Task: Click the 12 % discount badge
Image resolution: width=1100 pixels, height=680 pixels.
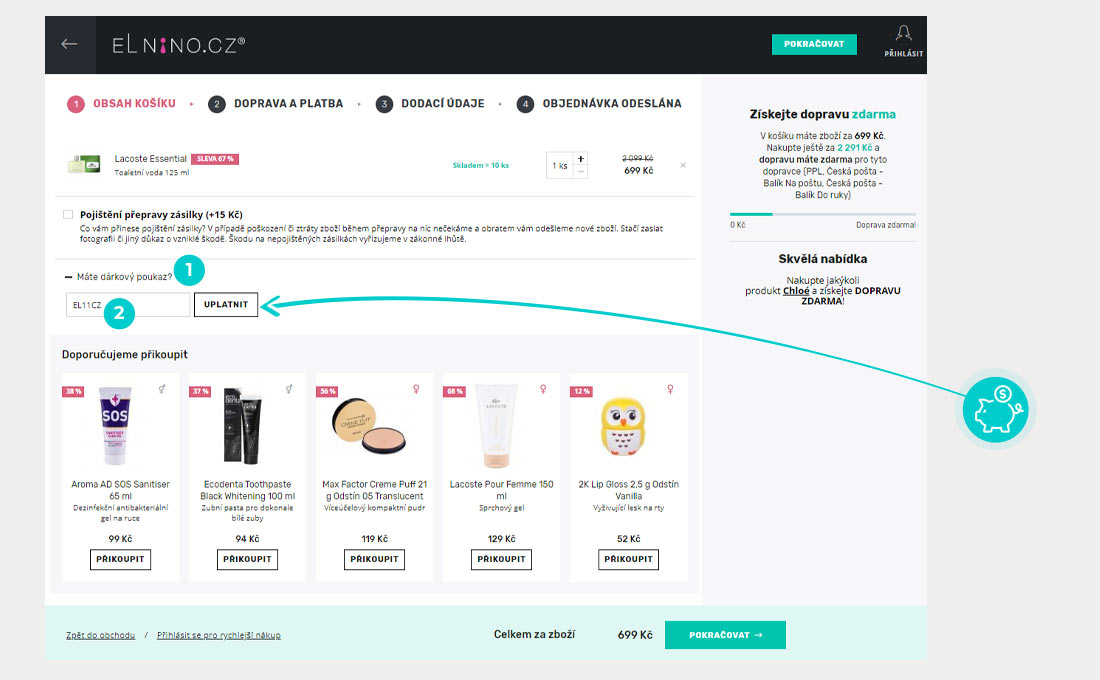Action: point(582,392)
